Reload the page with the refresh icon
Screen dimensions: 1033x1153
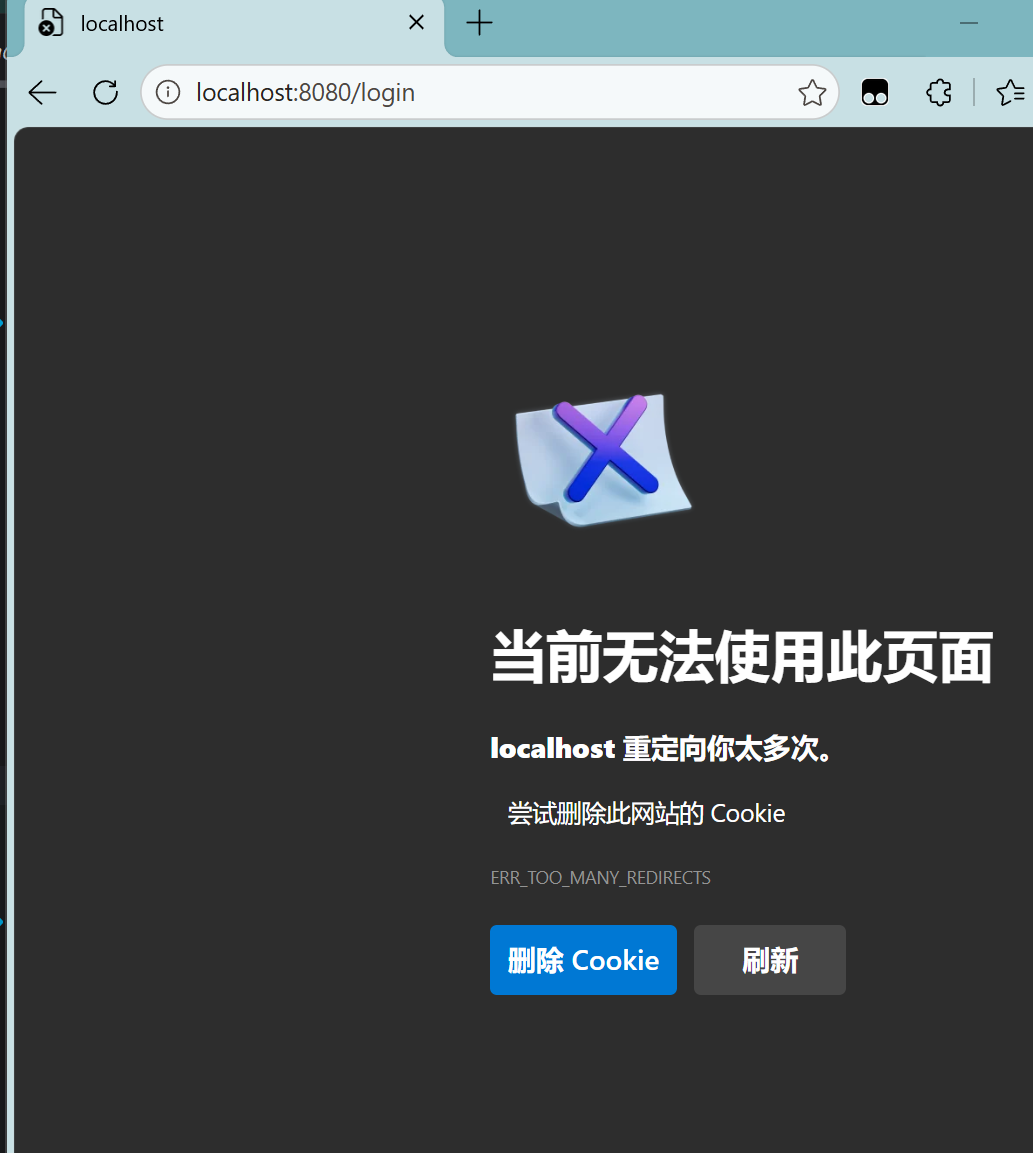point(105,93)
